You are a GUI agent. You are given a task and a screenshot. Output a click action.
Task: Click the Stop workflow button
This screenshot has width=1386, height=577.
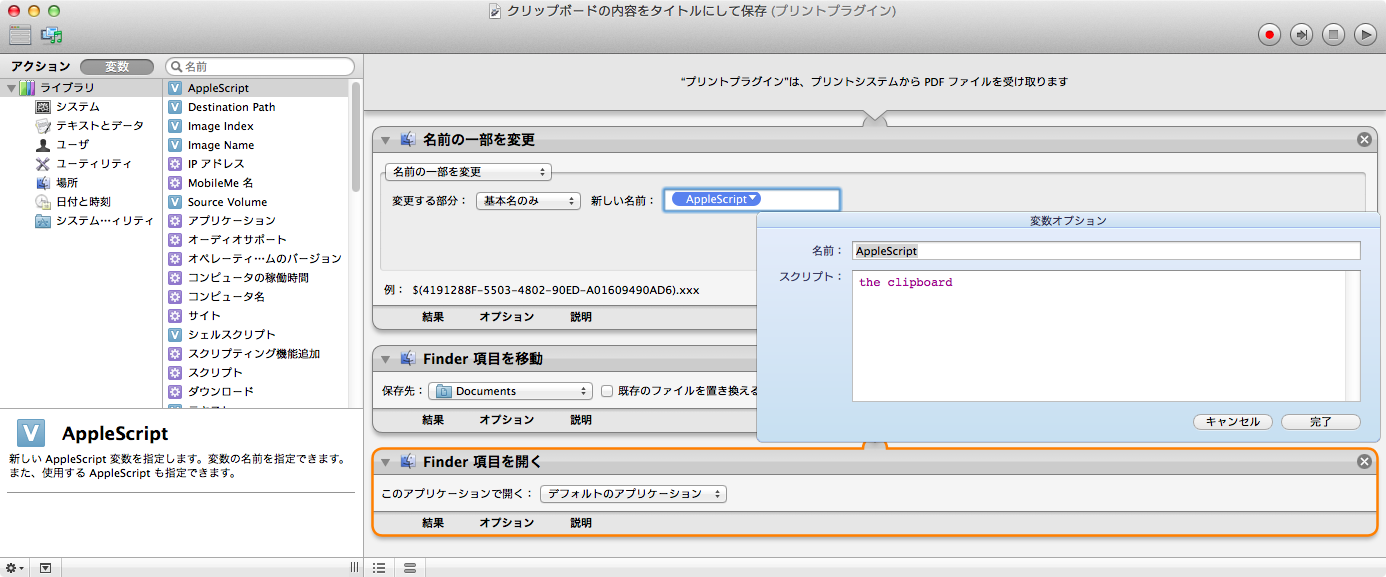click(x=1333, y=35)
